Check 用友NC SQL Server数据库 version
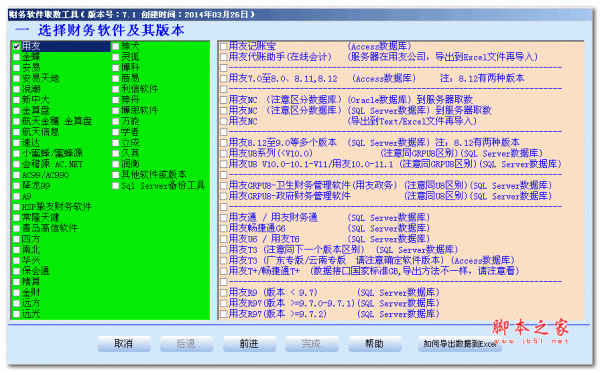The height and width of the screenshot is (372, 600). click(x=224, y=111)
